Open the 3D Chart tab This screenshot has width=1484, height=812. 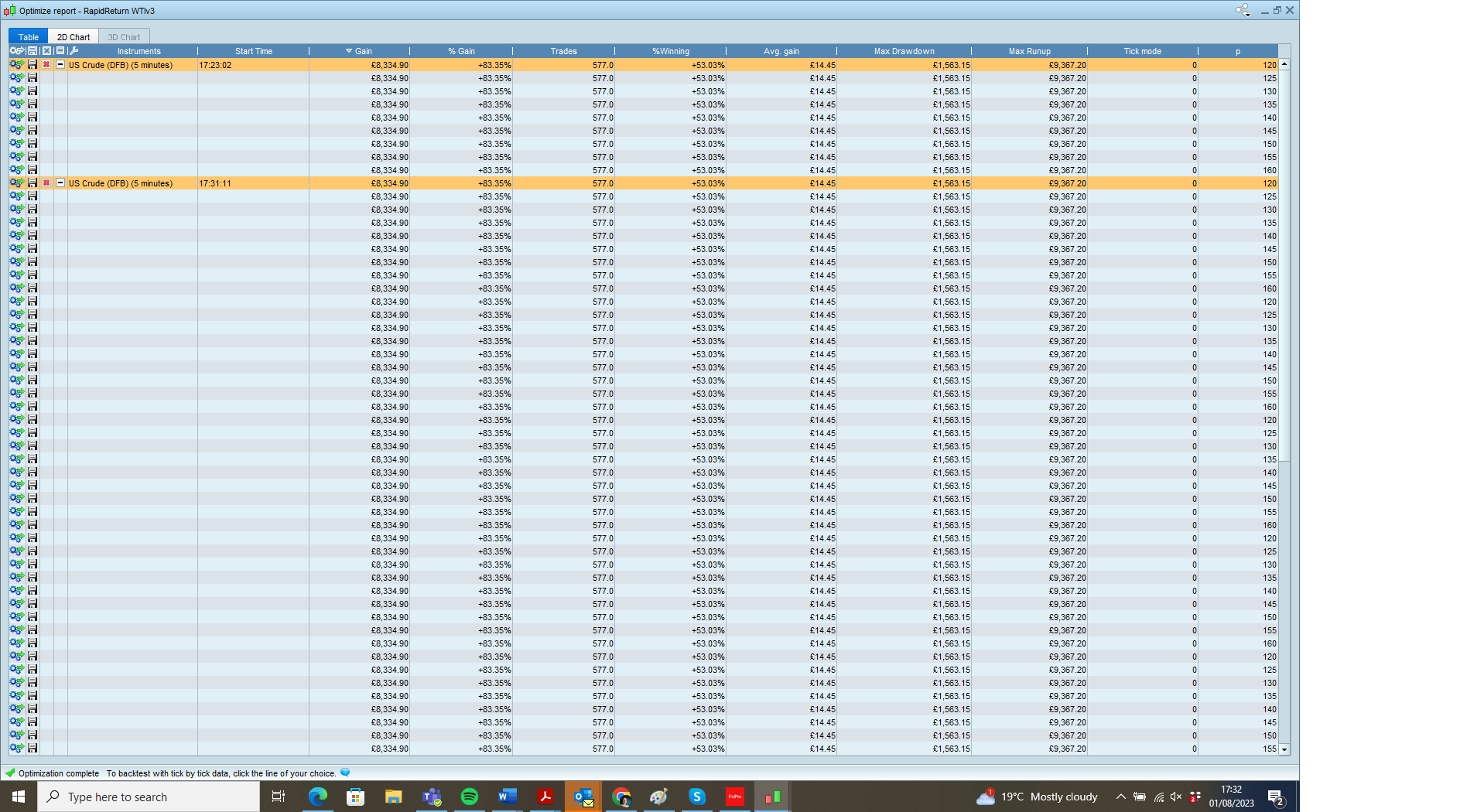[124, 37]
